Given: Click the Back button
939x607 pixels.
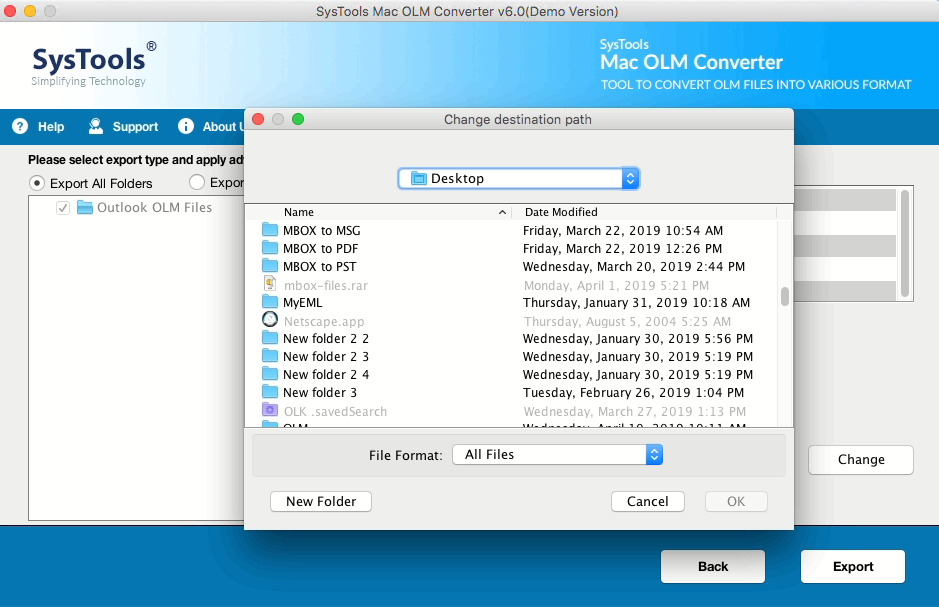Looking at the screenshot, I should click(713, 566).
